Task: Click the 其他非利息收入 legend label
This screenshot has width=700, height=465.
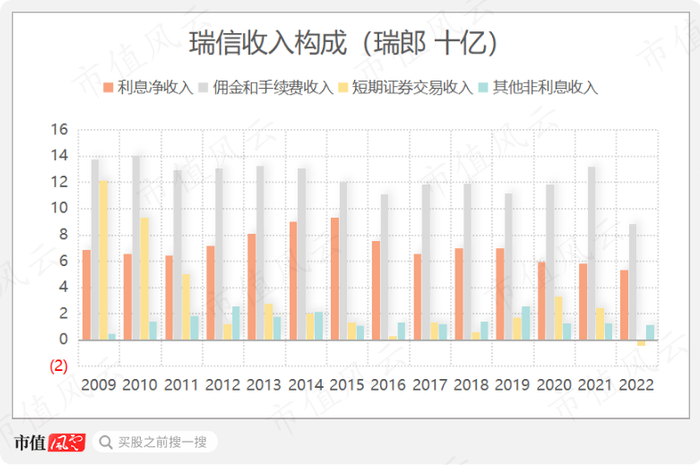Action: (x=545, y=87)
